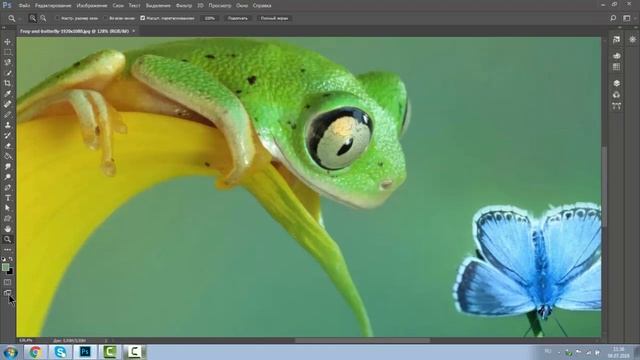Image resolution: width=640 pixels, height=360 pixels.
Task: Select the Rectangle shape tool
Action: coord(7,219)
